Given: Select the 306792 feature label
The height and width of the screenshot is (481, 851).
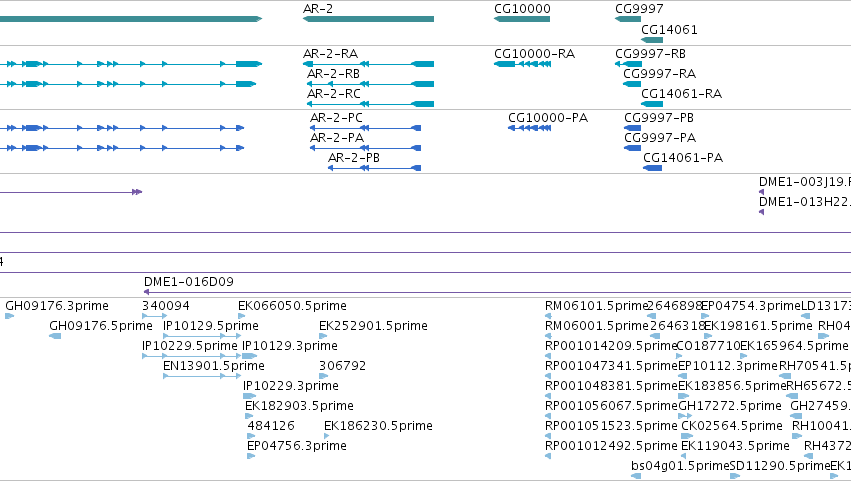Looking at the screenshot, I should 342,366.
